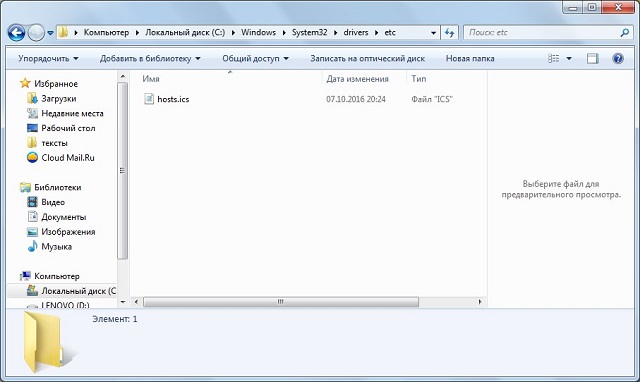Open Компьютер in the navigation pane
Screen dimensions: 640x382
57,276
